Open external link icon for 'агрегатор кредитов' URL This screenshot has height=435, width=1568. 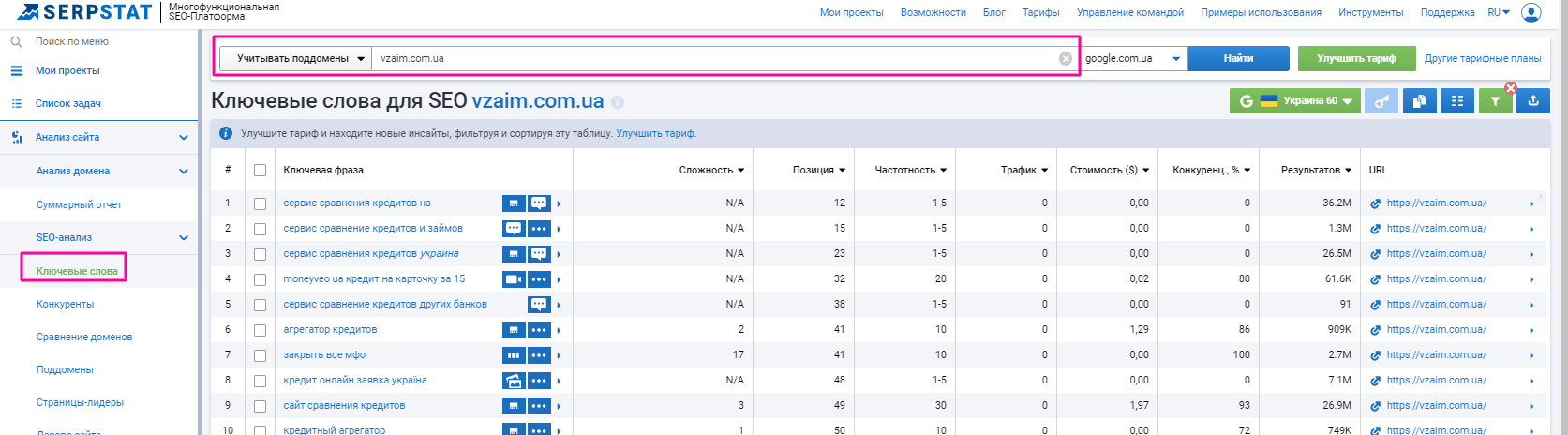pos(1375,330)
